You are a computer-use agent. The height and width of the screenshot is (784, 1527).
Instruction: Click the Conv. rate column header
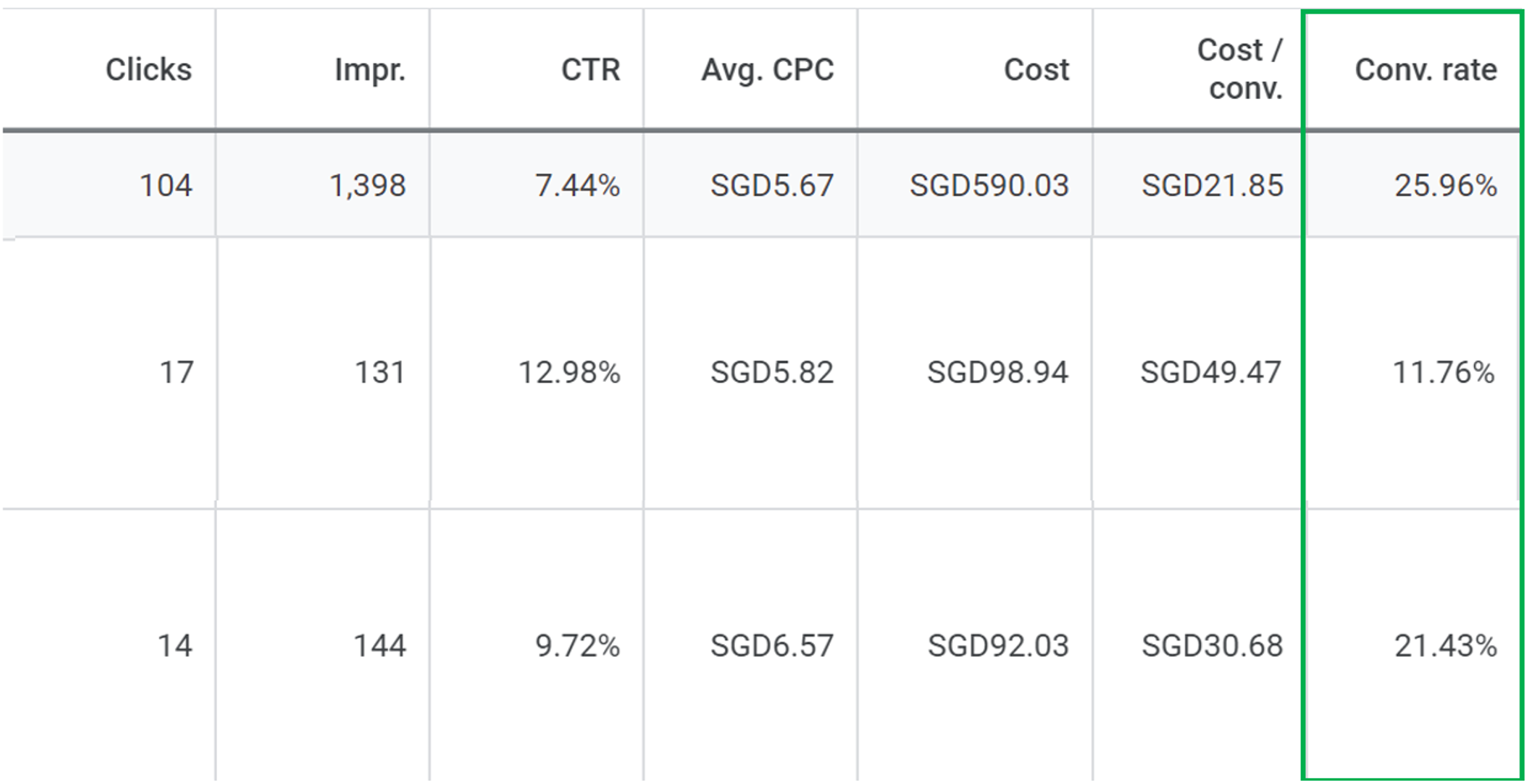click(1426, 70)
